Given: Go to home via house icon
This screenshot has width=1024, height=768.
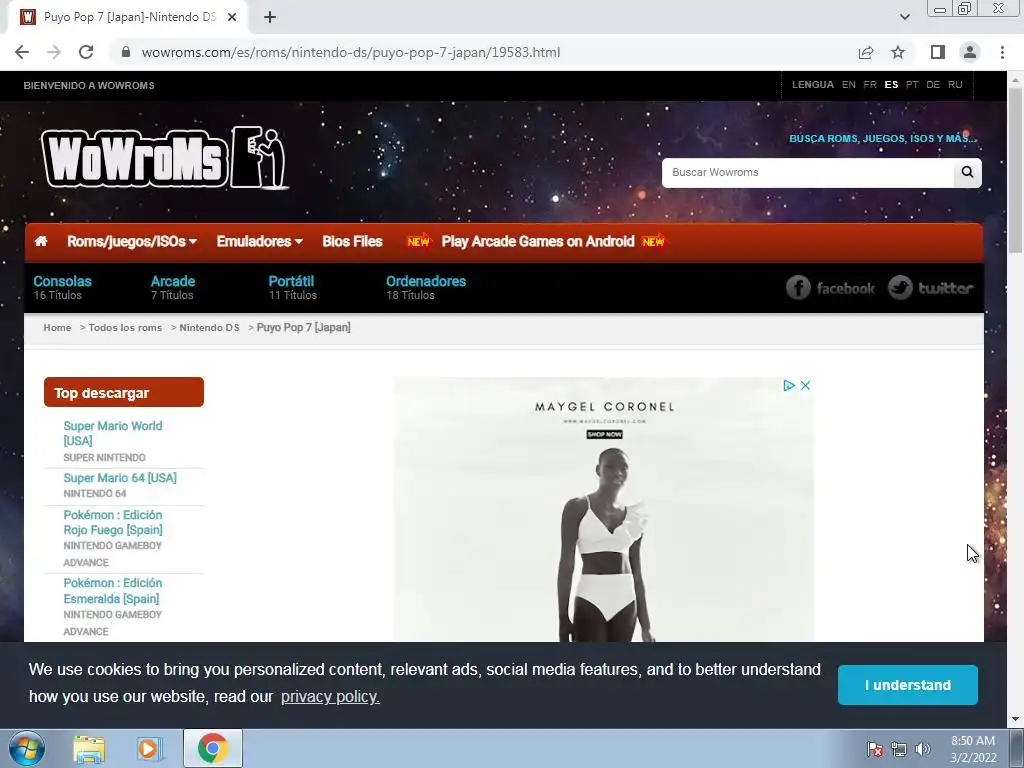Looking at the screenshot, I should tap(41, 242).
